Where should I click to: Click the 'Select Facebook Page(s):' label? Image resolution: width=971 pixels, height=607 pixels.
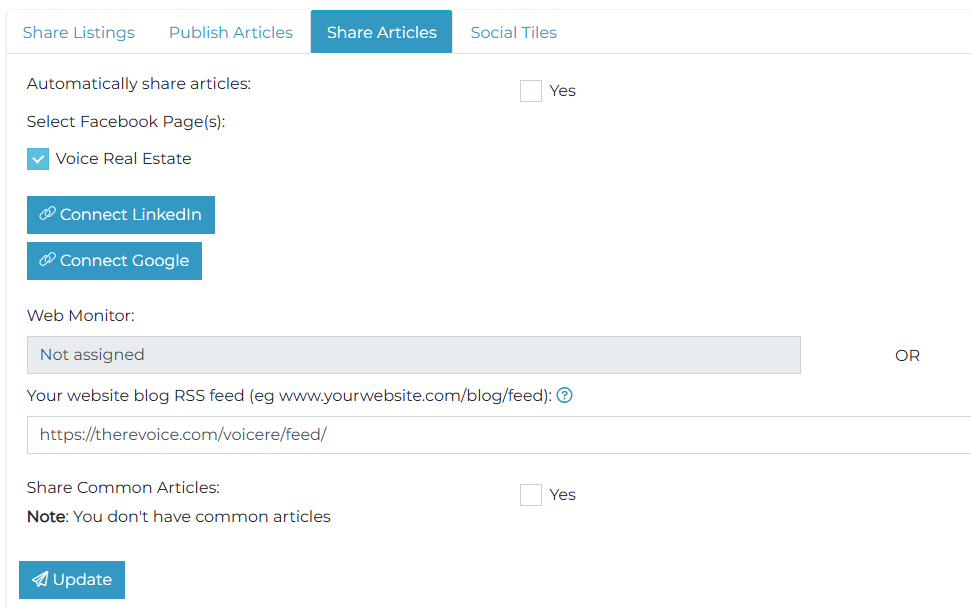click(126, 121)
